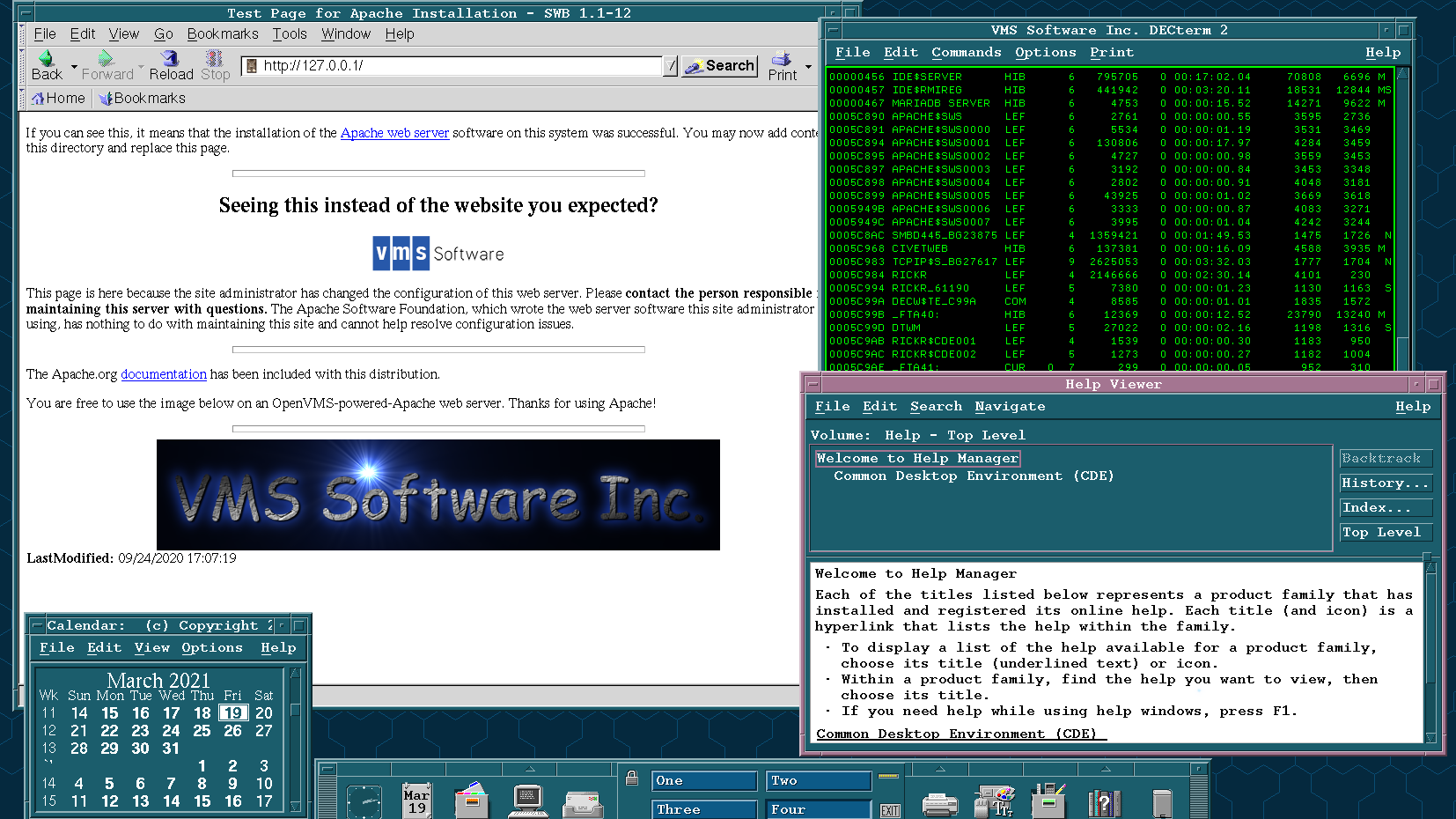This screenshot has width=1456, height=819.
Task: Click the DECterm vertical scrollbar
Action: tap(1402, 218)
